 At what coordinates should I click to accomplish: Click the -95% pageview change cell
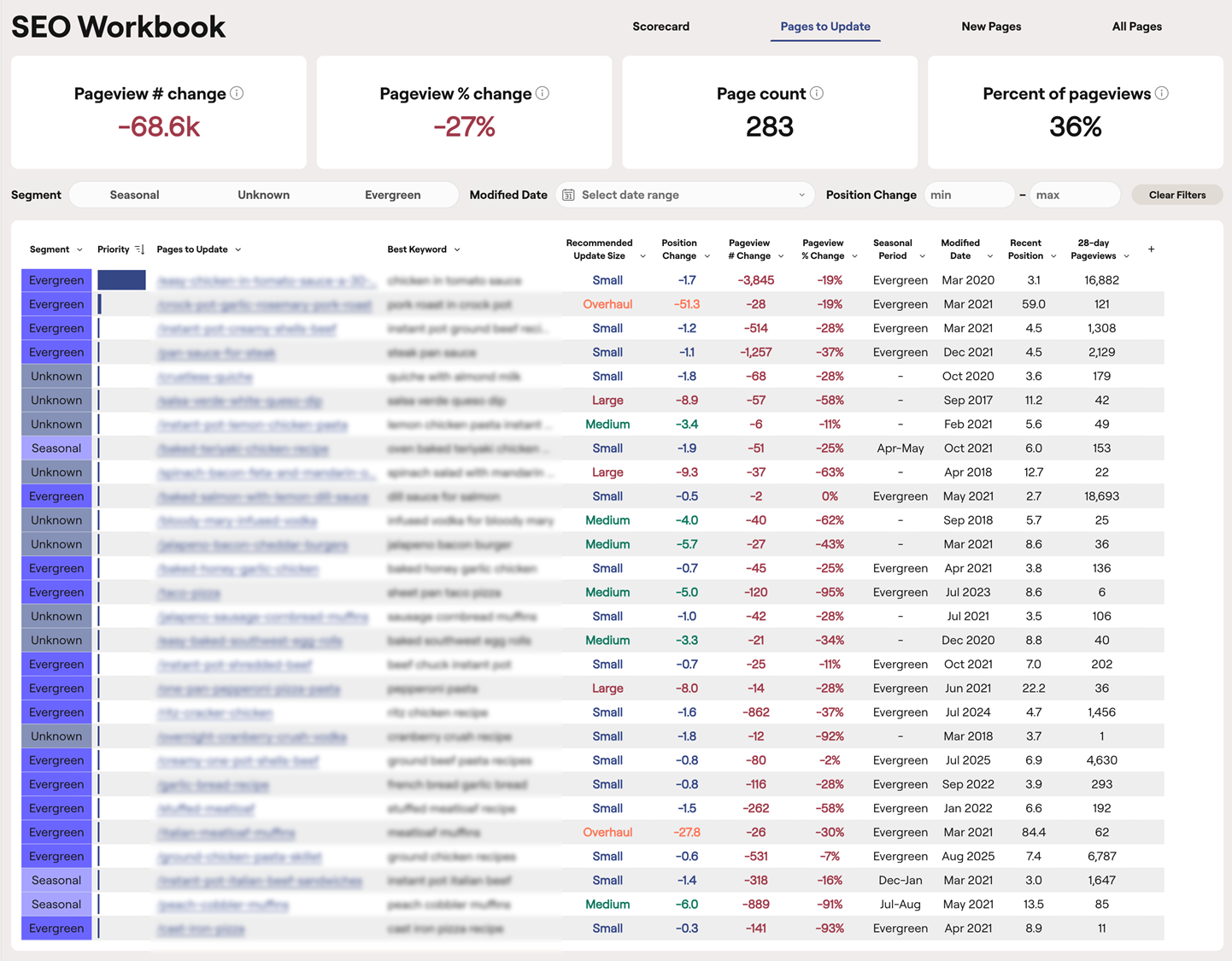coord(830,592)
